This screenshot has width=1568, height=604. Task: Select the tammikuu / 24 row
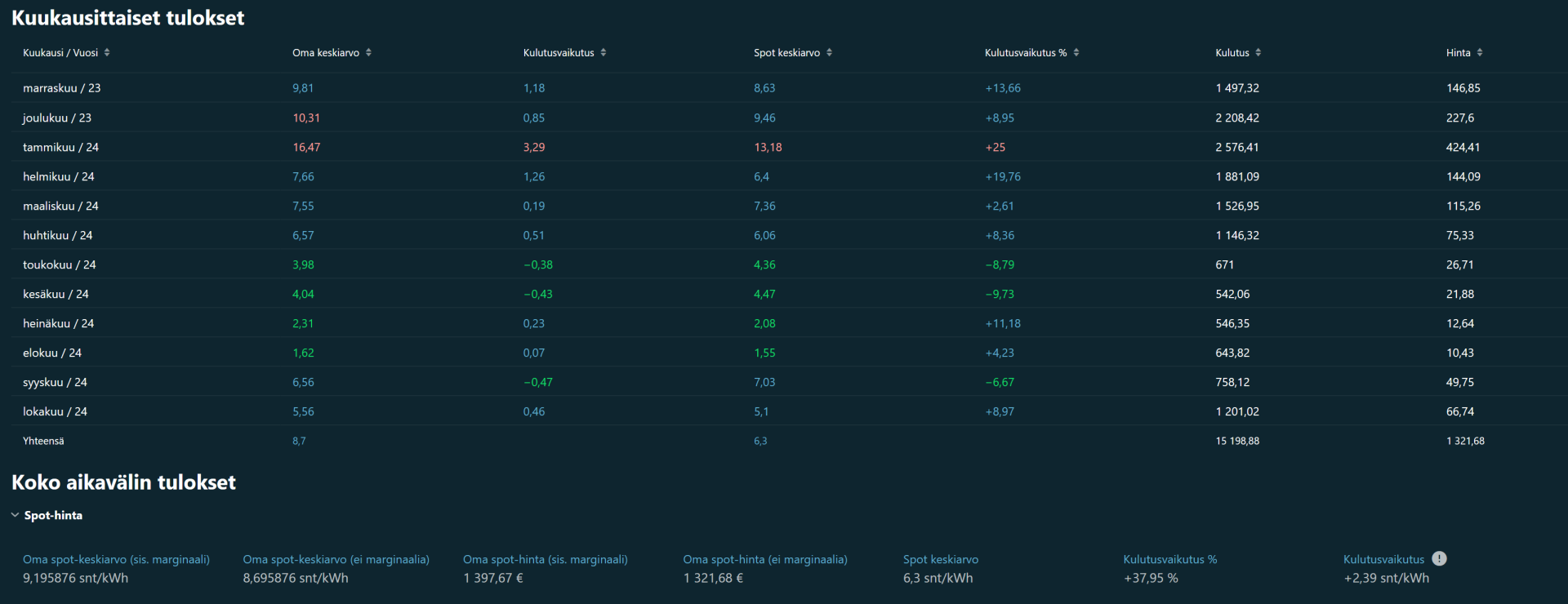tap(60, 147)
